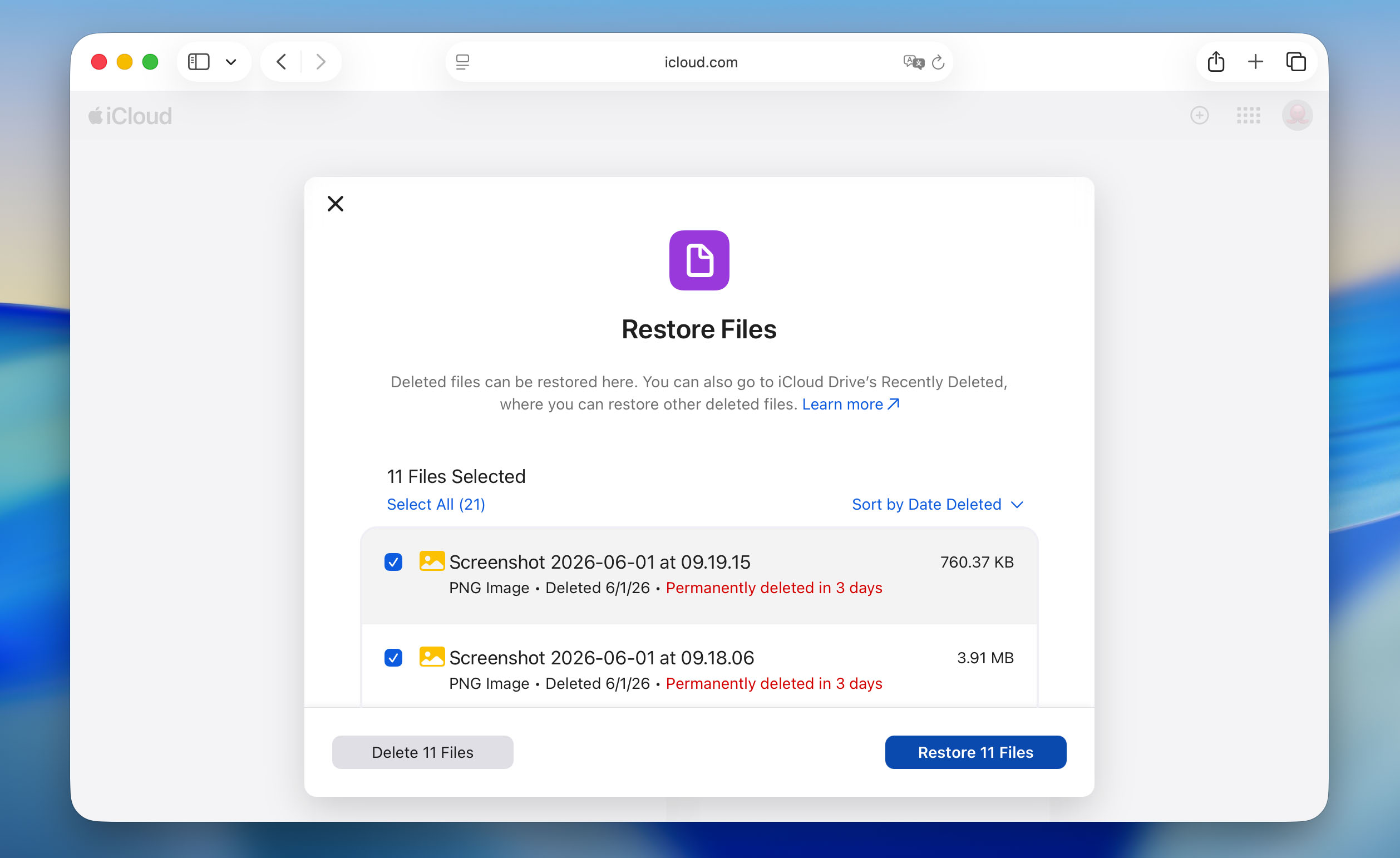Click the 11 Files Selected label
The image size is (1400, 858).
click(456, 476)
